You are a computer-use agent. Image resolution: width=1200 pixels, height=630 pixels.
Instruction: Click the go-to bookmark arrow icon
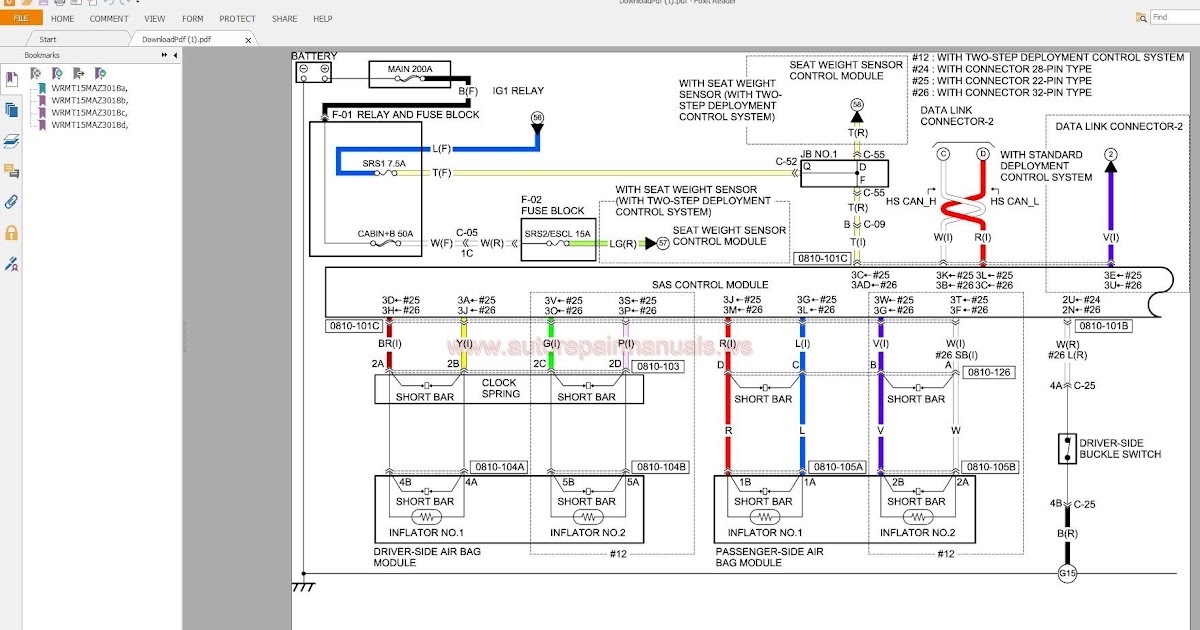78,73
